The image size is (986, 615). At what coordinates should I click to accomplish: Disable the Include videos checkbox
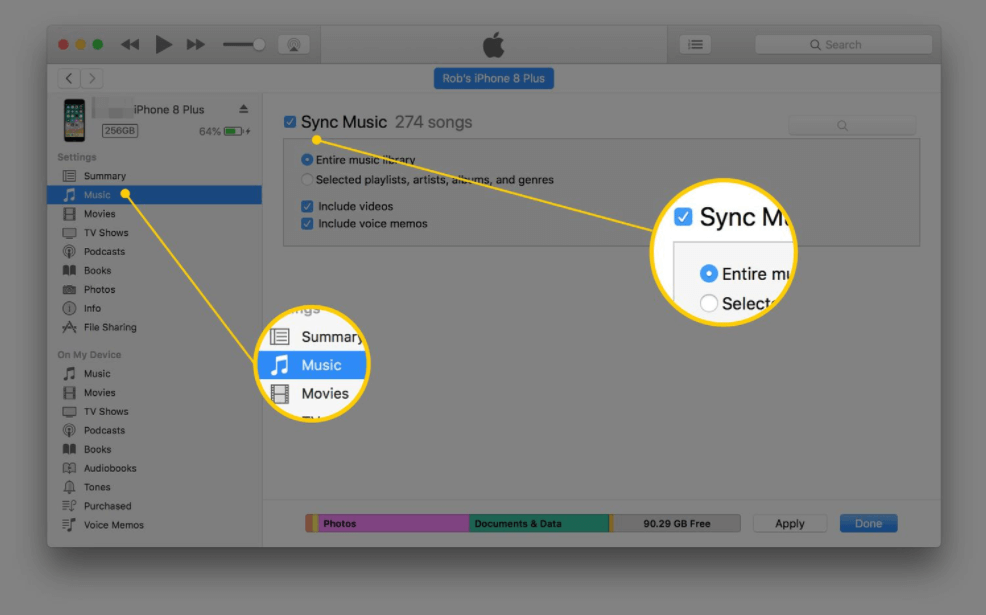pyautogui.click(x=307, y=206)
